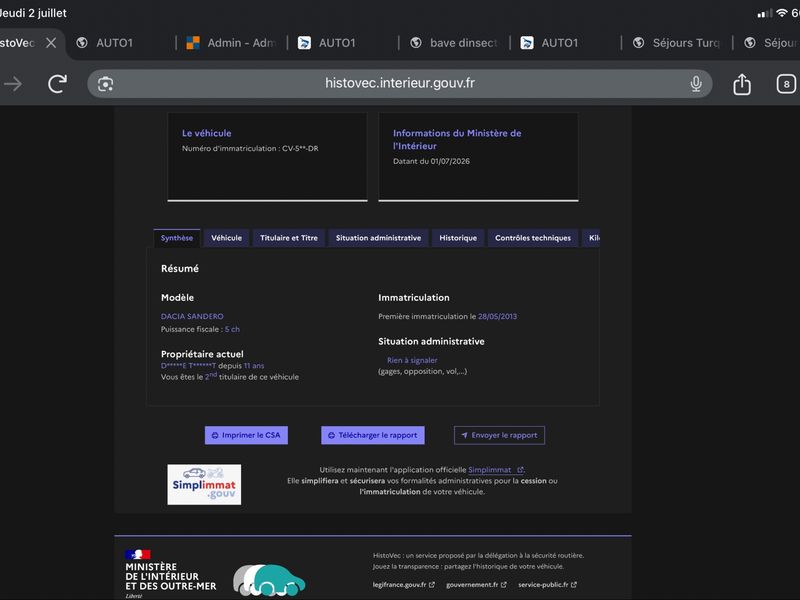Click the Simplimmat.gouv logo
Image resolution: width=800 pixels, height=600 pixels.
tap(204, 484)
